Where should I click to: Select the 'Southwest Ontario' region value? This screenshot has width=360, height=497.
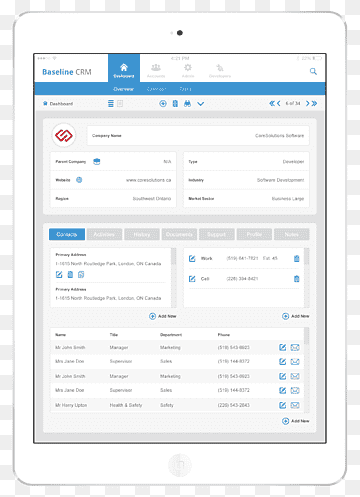click(152, 199)
